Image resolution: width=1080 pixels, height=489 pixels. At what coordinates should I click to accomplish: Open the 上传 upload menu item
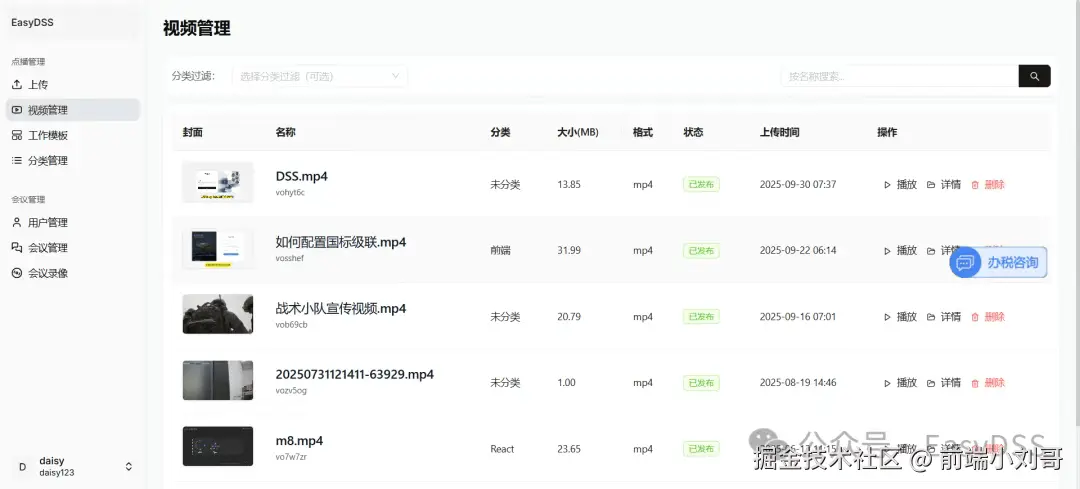72,85
